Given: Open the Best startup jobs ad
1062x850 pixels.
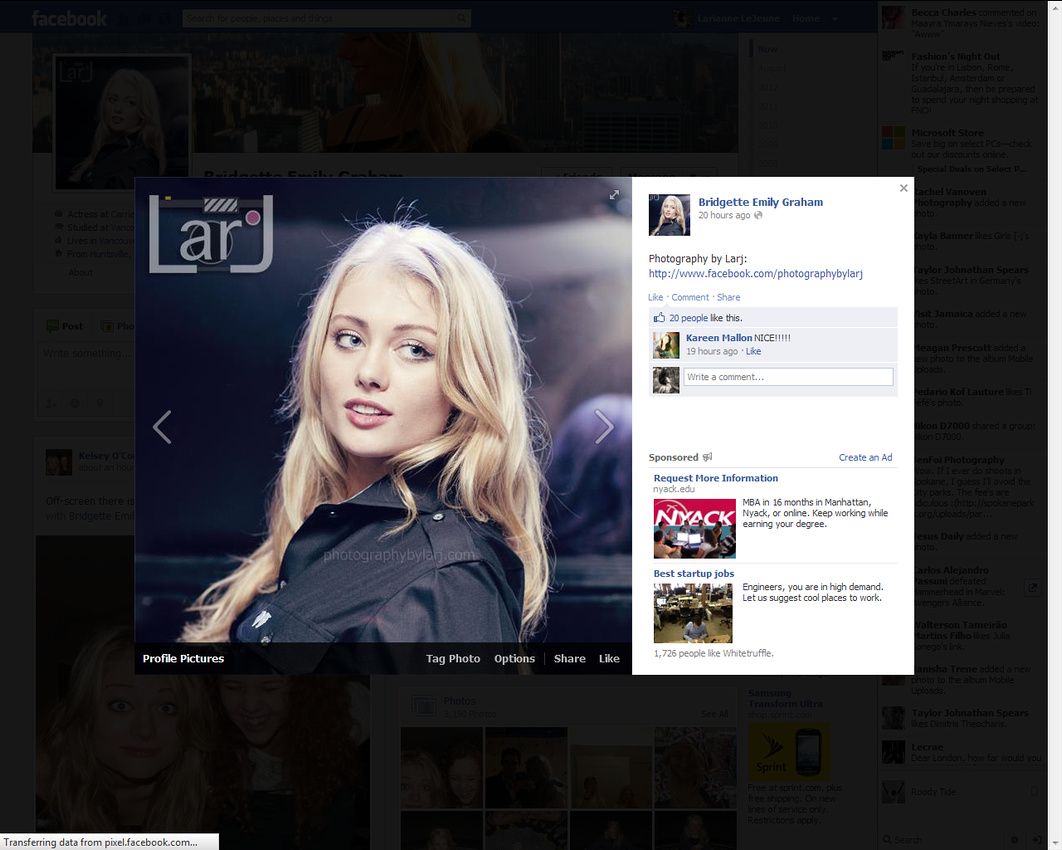Looking at the screenshot, I should [694, 574].
